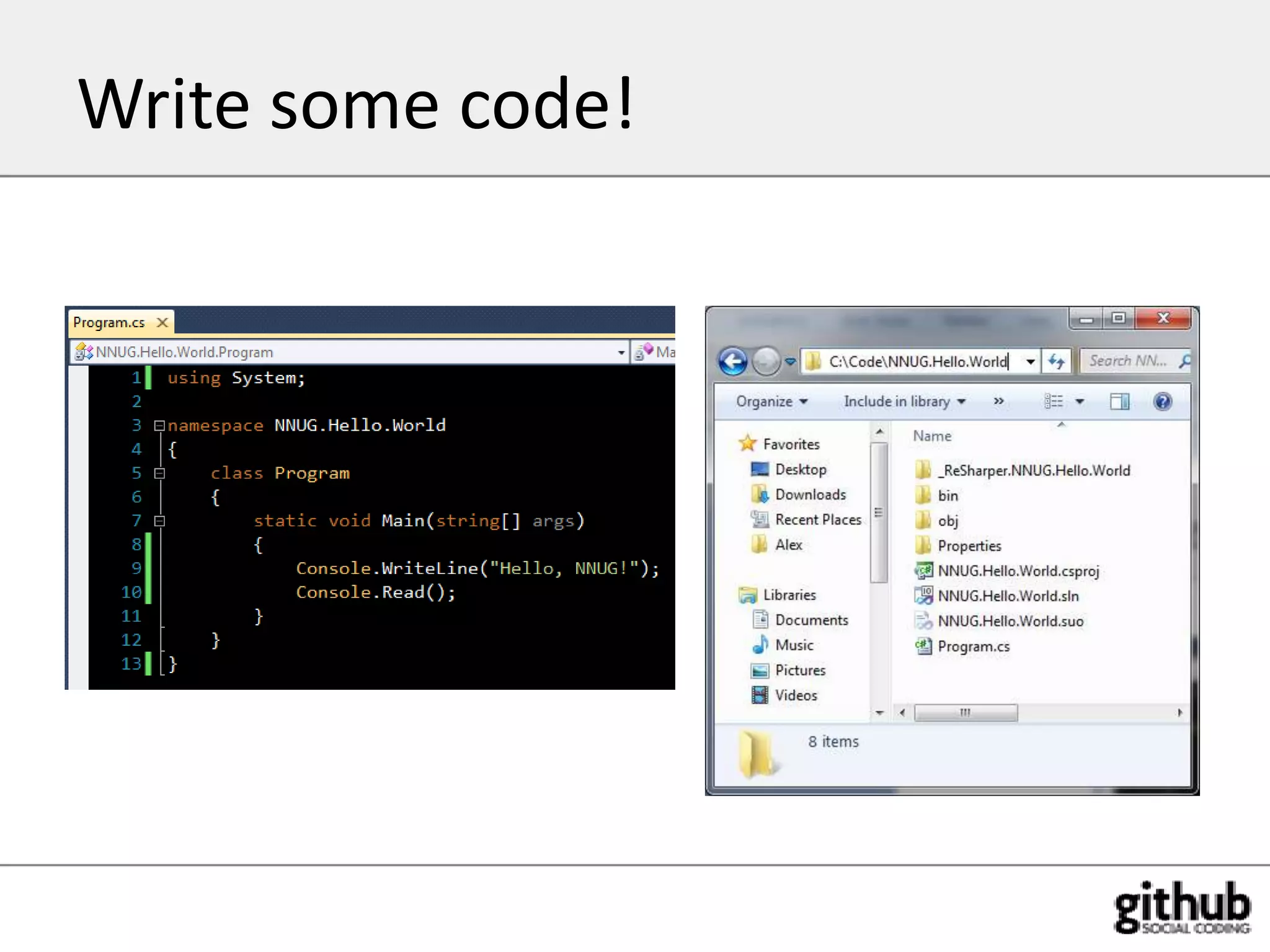Select NNUG.Hello.World.csproj file
The width and height of the screenshot is (1270, 952).
(x=1018, y=571)
